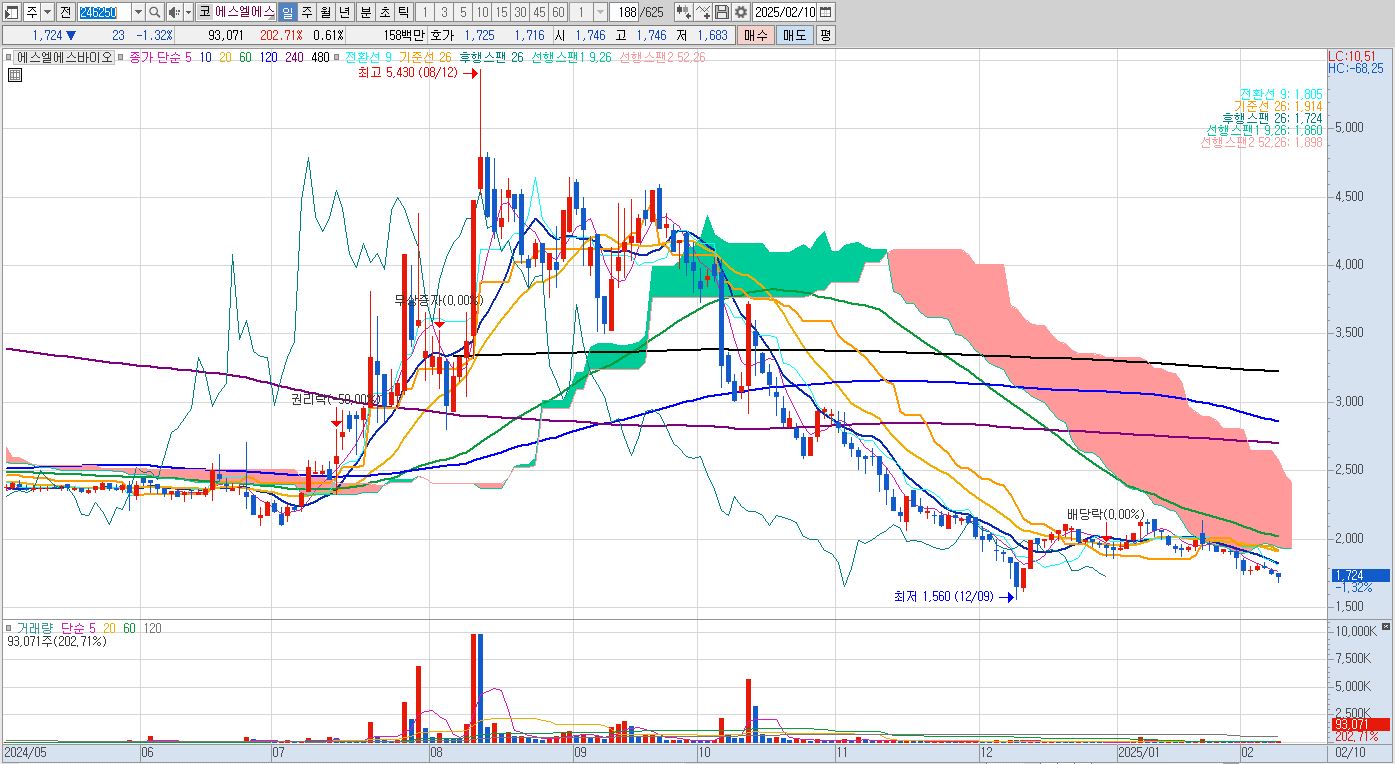The width and height of the screenshot is (1395, 764).
Task: Click the 2025/02/10 date field
Action: [785, 12]
